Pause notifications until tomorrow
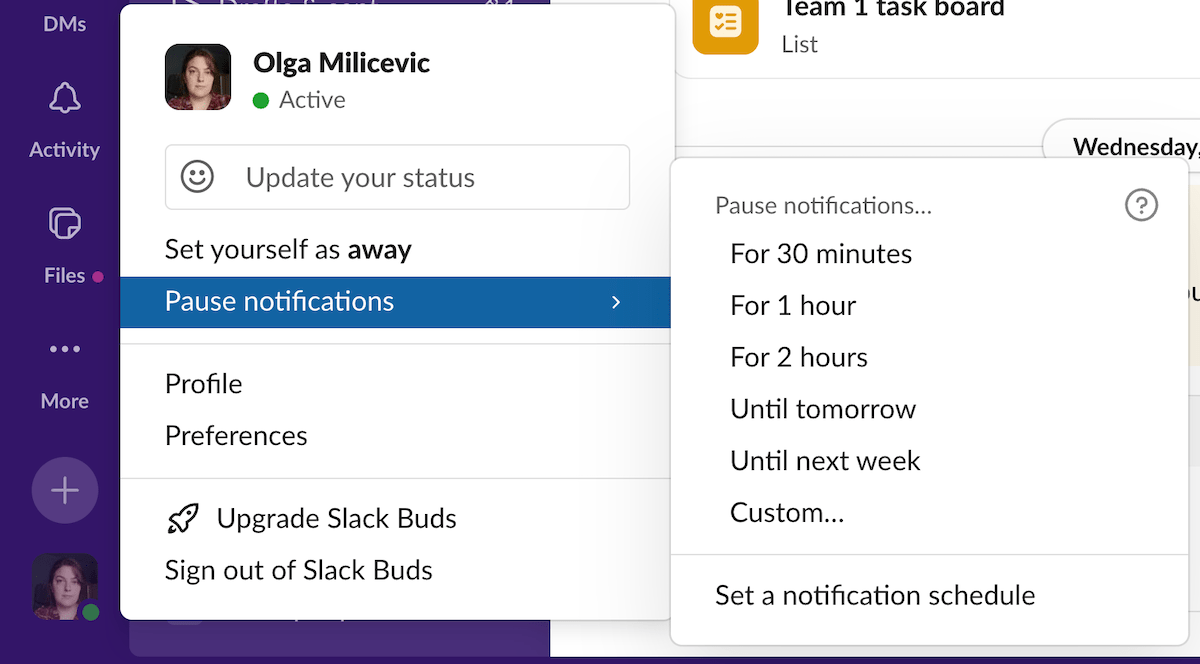Viewport: 1200px width, 664px height. [x=823, y=409]
